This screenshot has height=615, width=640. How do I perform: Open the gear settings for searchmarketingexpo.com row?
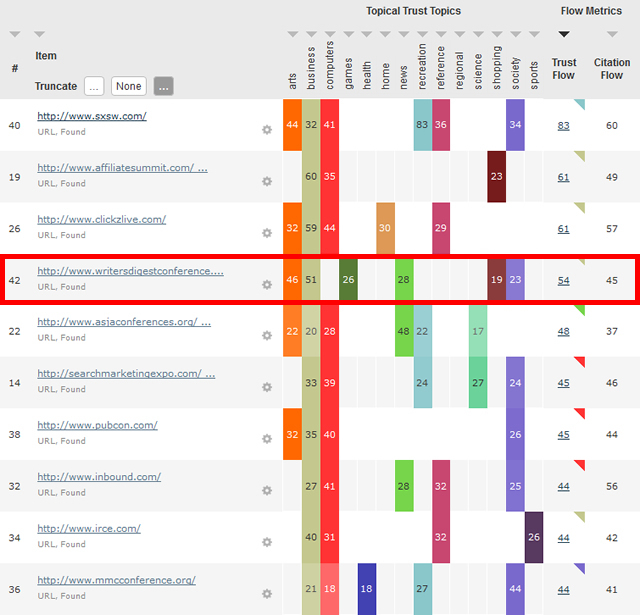[x=267, y=387]
